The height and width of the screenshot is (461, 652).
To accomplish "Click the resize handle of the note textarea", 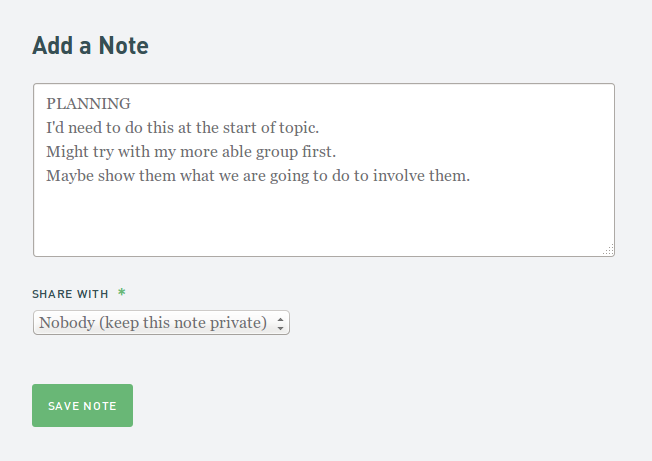I will click(x=609, y=251).
